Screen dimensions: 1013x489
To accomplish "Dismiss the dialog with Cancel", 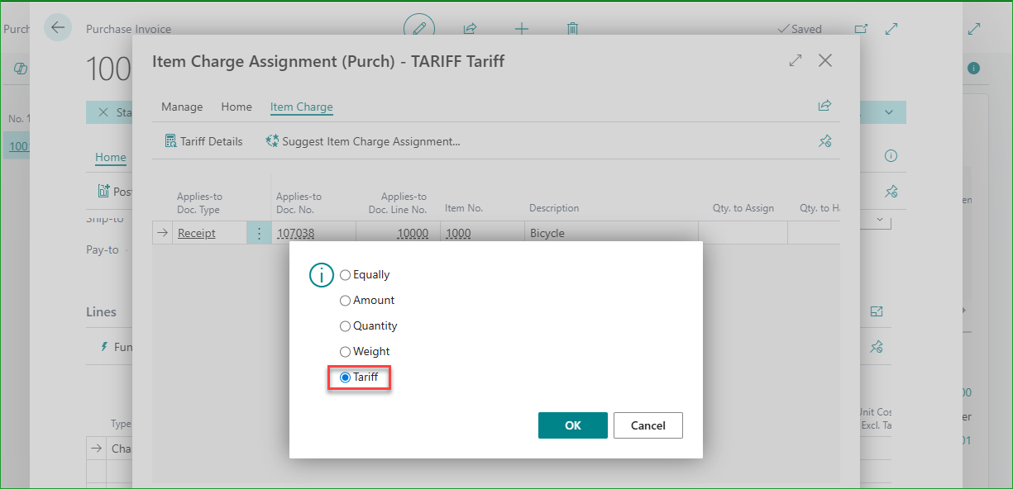I will pos(648,425).
